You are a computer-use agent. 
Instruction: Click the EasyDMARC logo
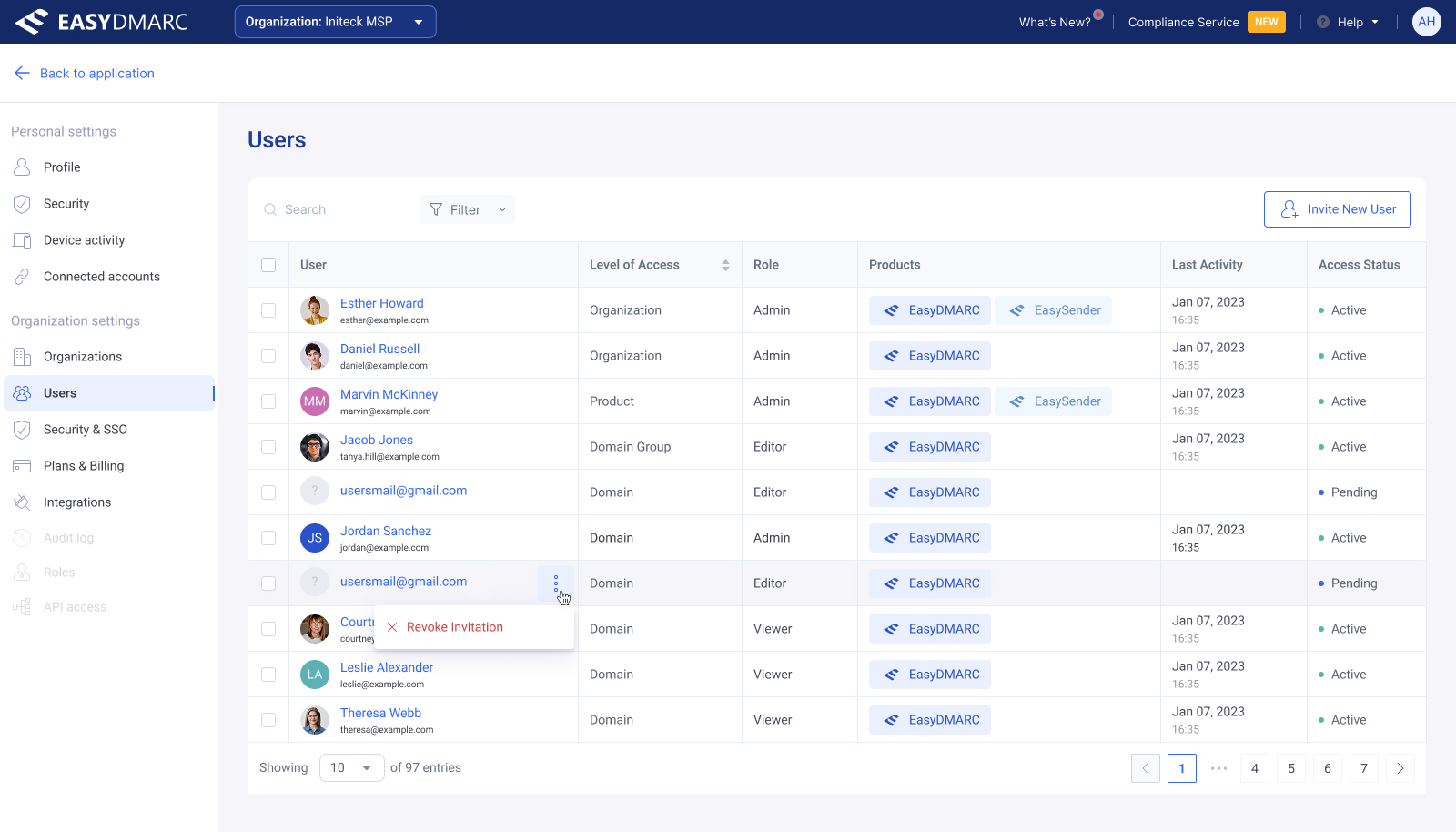(101, 22)
